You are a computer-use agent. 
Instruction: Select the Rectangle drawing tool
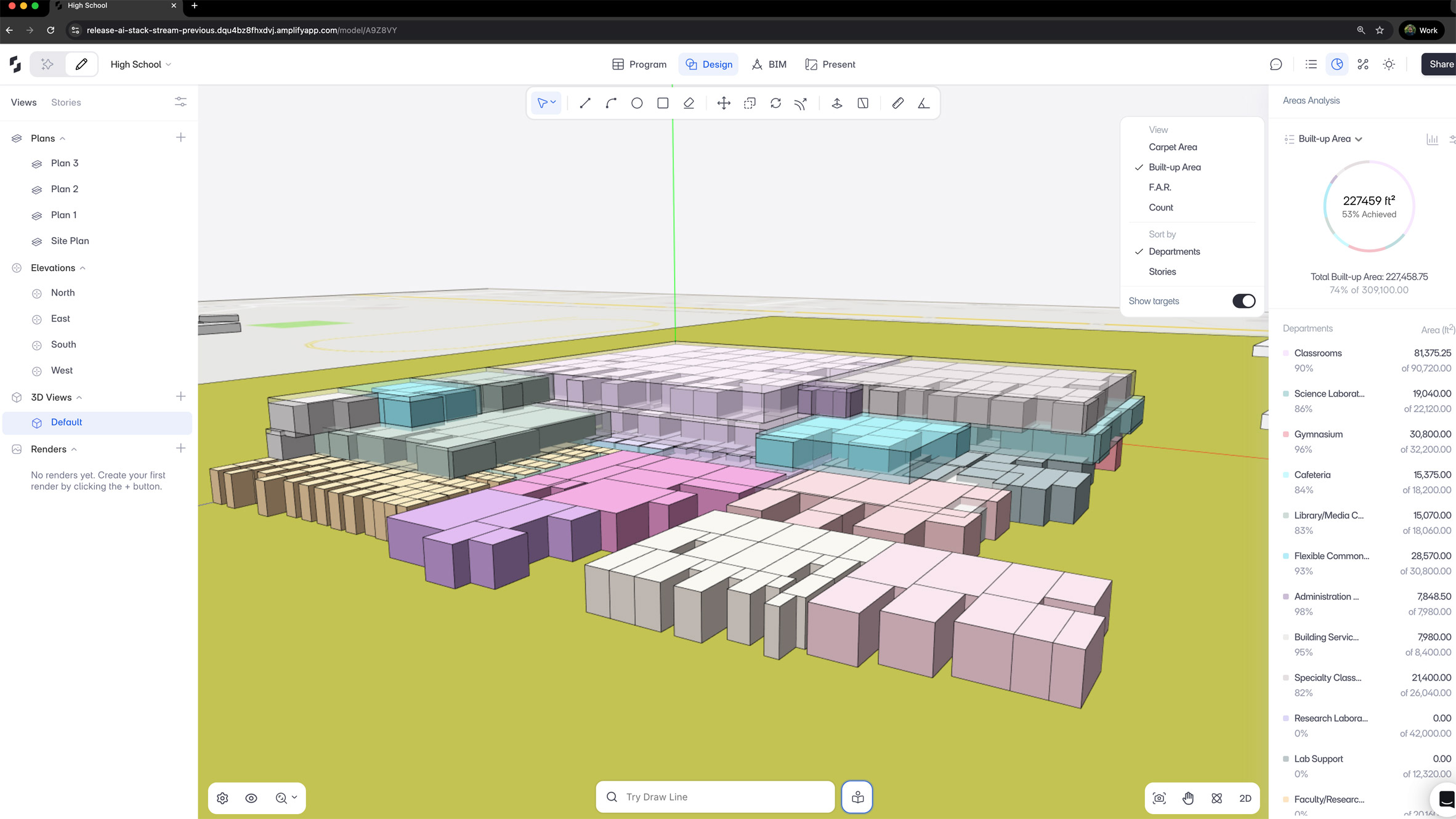point(663,103)
